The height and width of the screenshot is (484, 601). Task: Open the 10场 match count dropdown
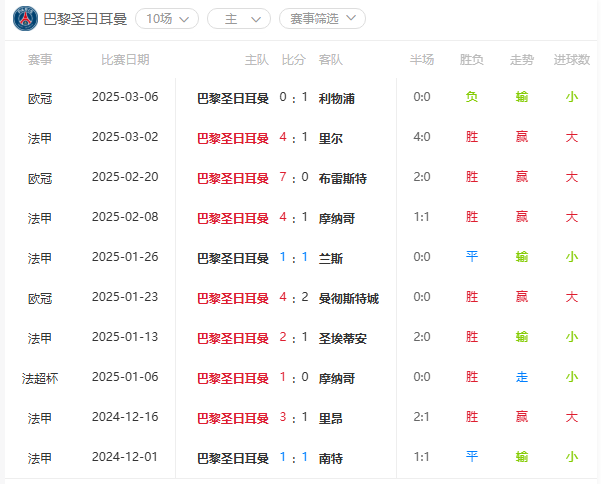point(167,18)
